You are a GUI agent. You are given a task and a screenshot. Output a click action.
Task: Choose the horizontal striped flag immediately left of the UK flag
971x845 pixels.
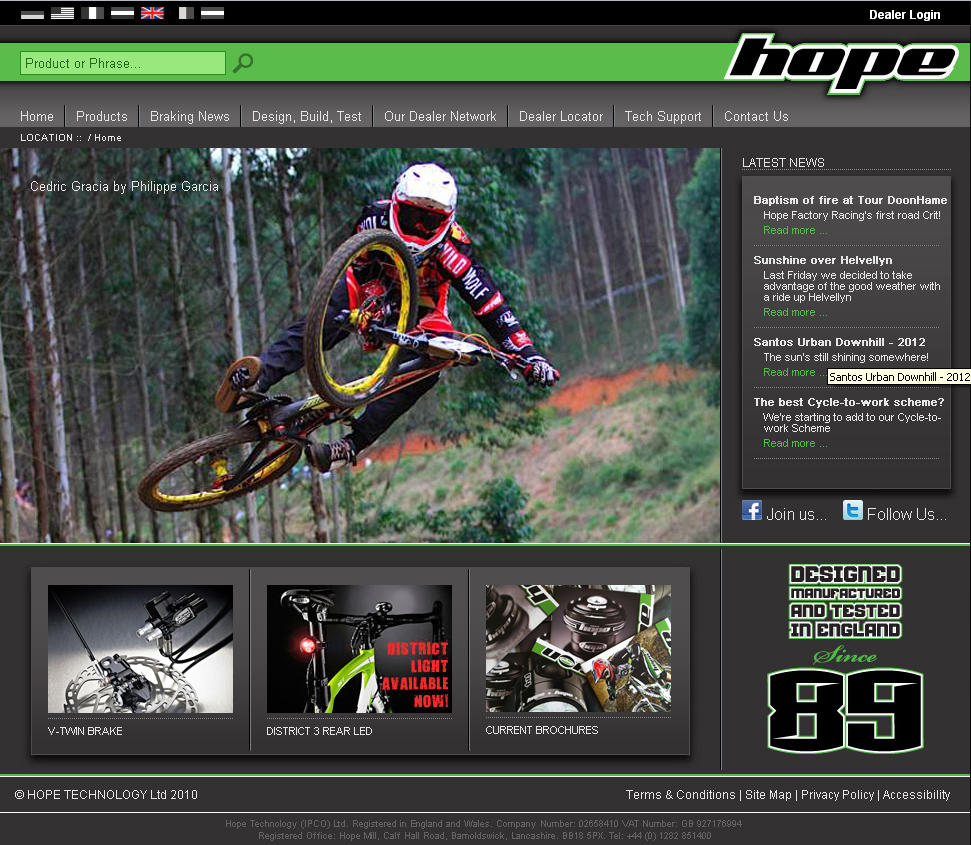[x=122, y=13]
